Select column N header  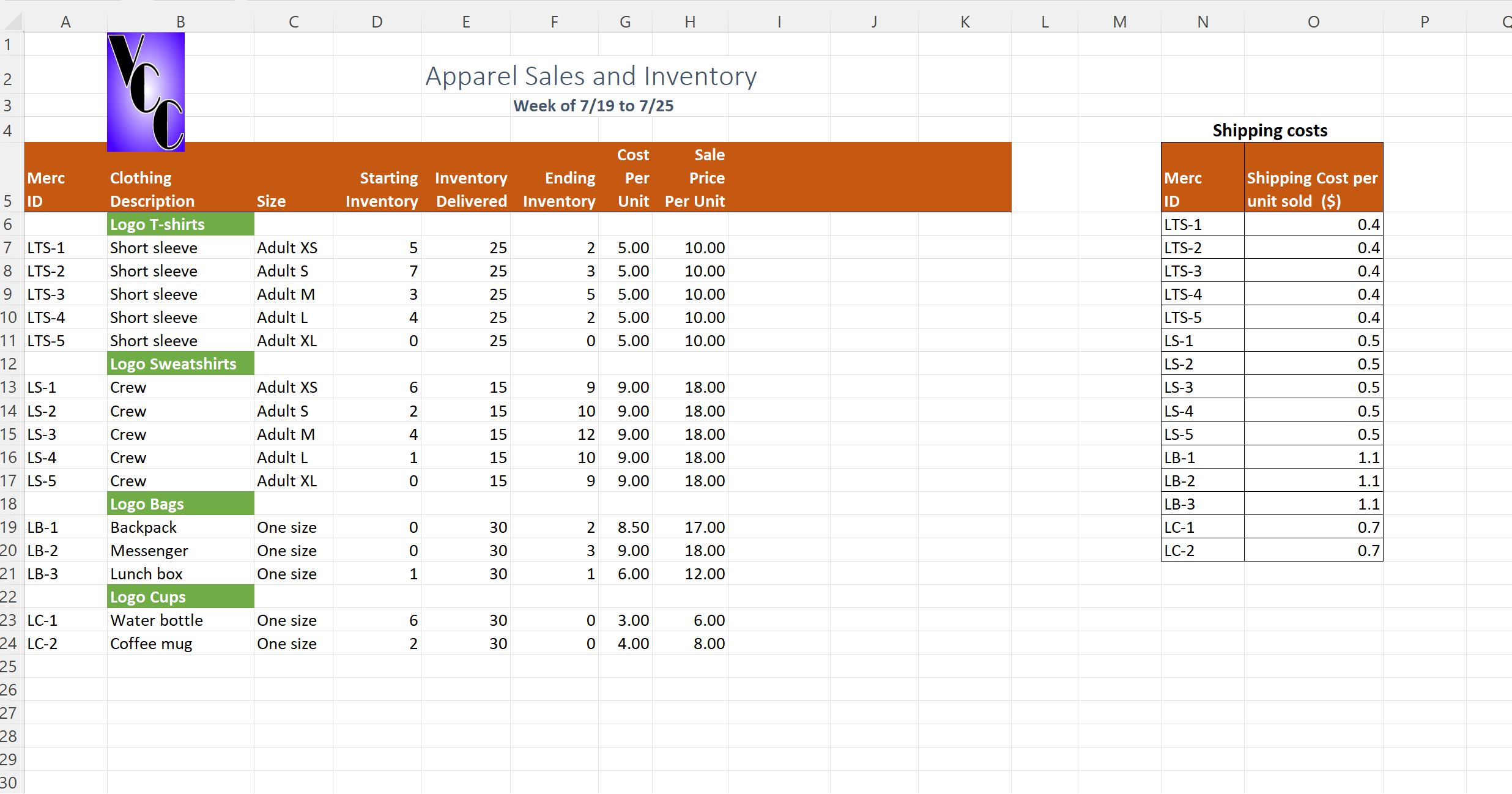(1203, 22)
